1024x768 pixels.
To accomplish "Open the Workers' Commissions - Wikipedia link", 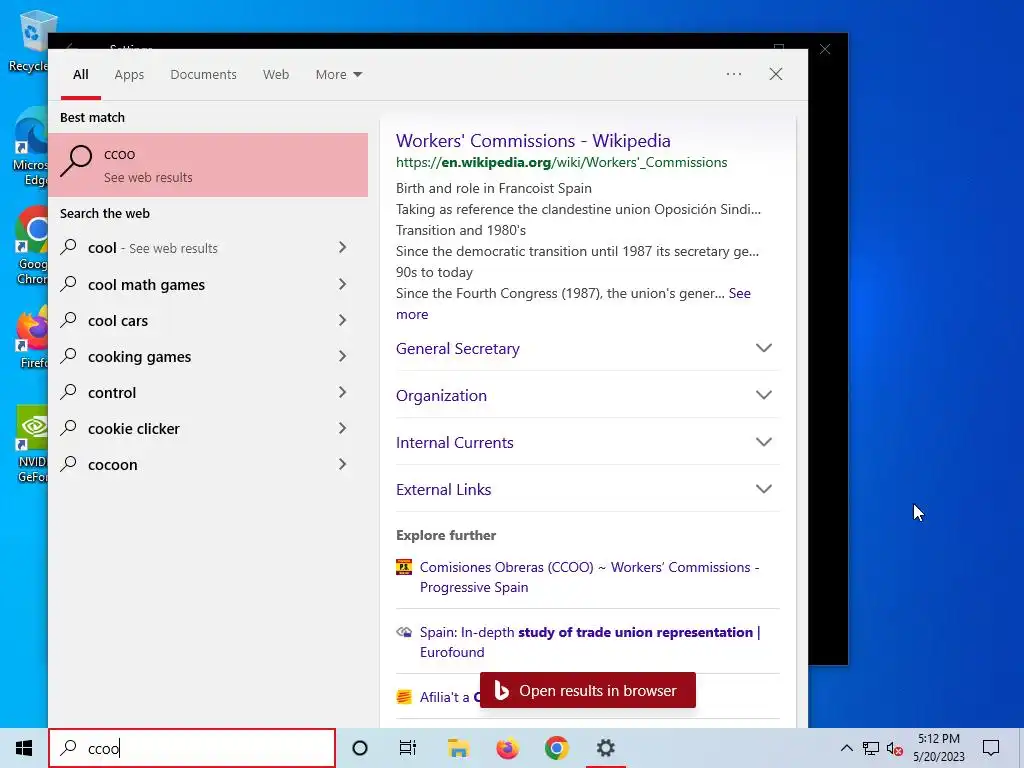I will pos(533,140).
